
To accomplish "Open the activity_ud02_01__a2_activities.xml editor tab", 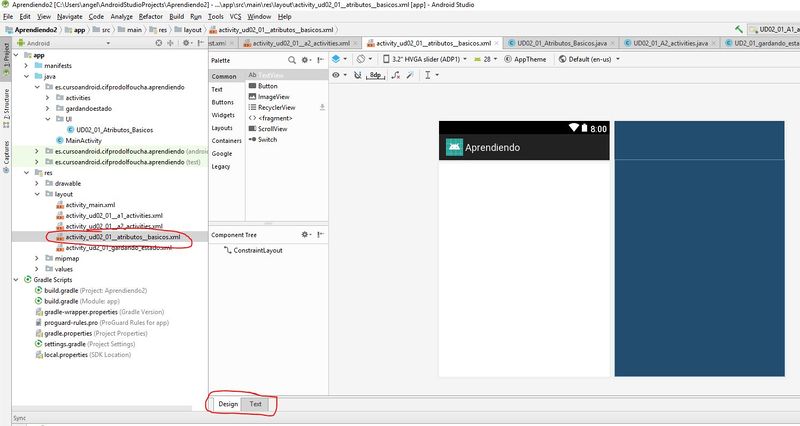I will 301,43.
